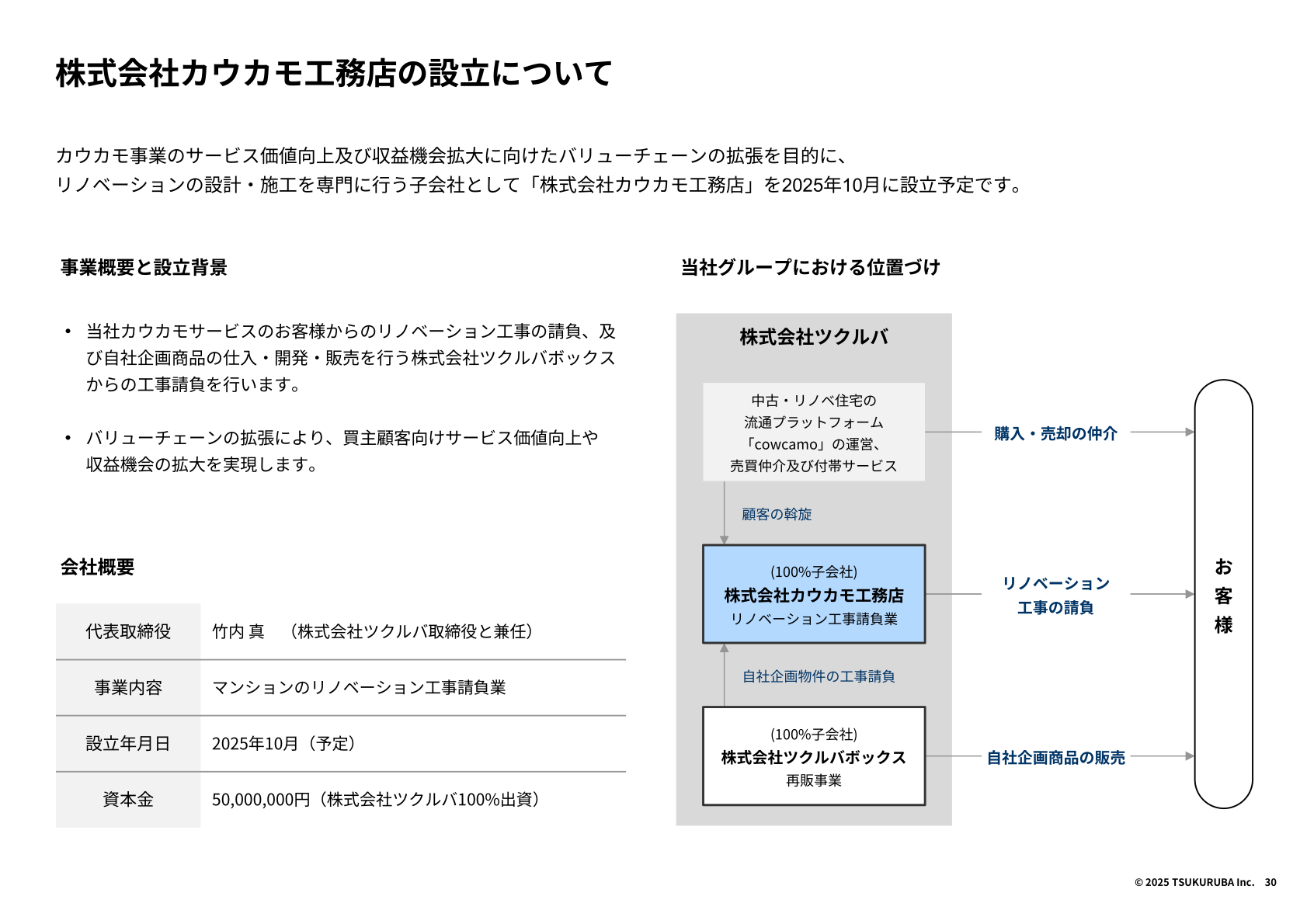
Task: Click the © 2025 TSUKURUBA Inc. footer
Action: tap(1194, 882)
